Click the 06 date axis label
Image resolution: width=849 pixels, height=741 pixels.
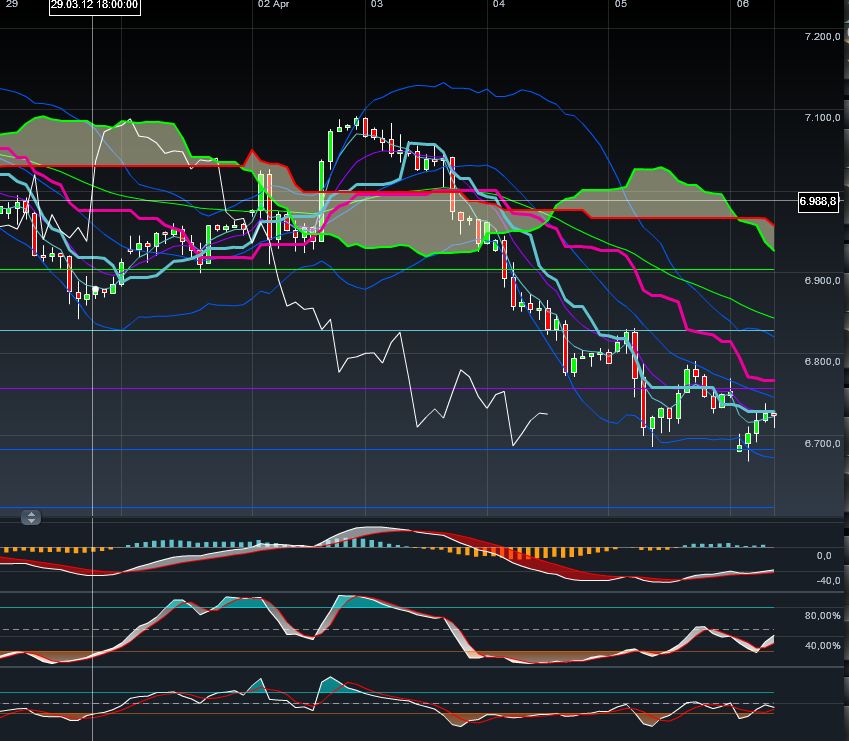pos(743,4)
